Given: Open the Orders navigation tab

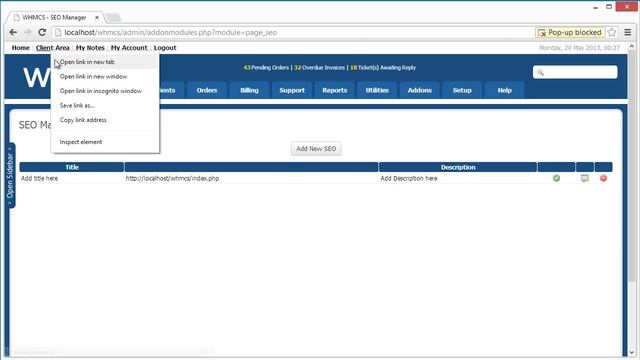Looking at the screenshot, I should pyautogui.click(x=207, y=90).
